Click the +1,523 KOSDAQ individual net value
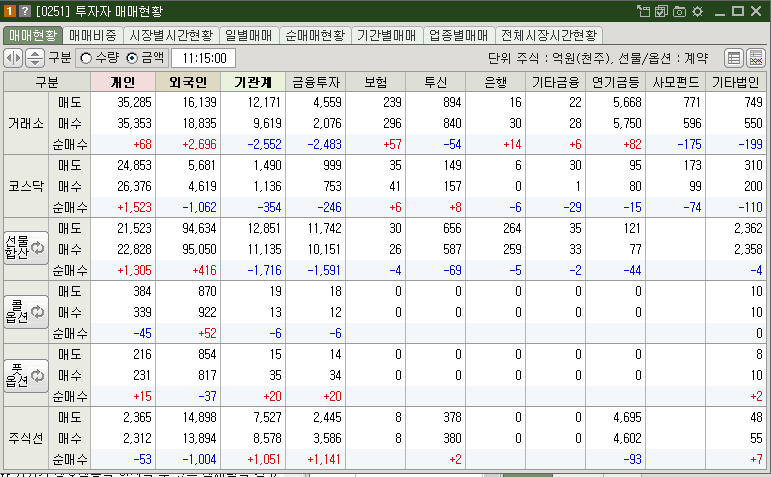771x477 pixels. tap(134, 208)
